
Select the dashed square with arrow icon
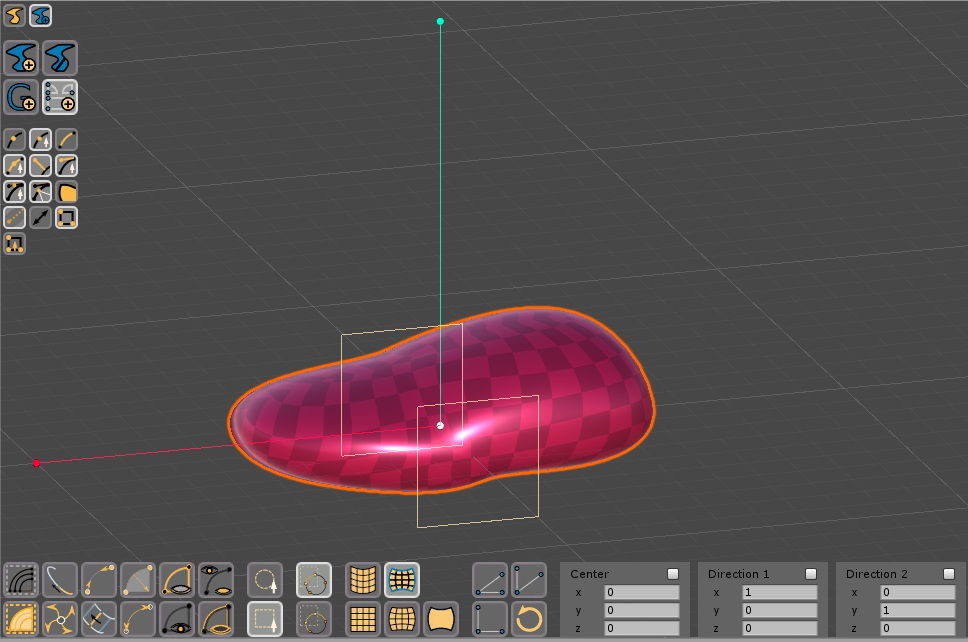[x=265, y=619]
